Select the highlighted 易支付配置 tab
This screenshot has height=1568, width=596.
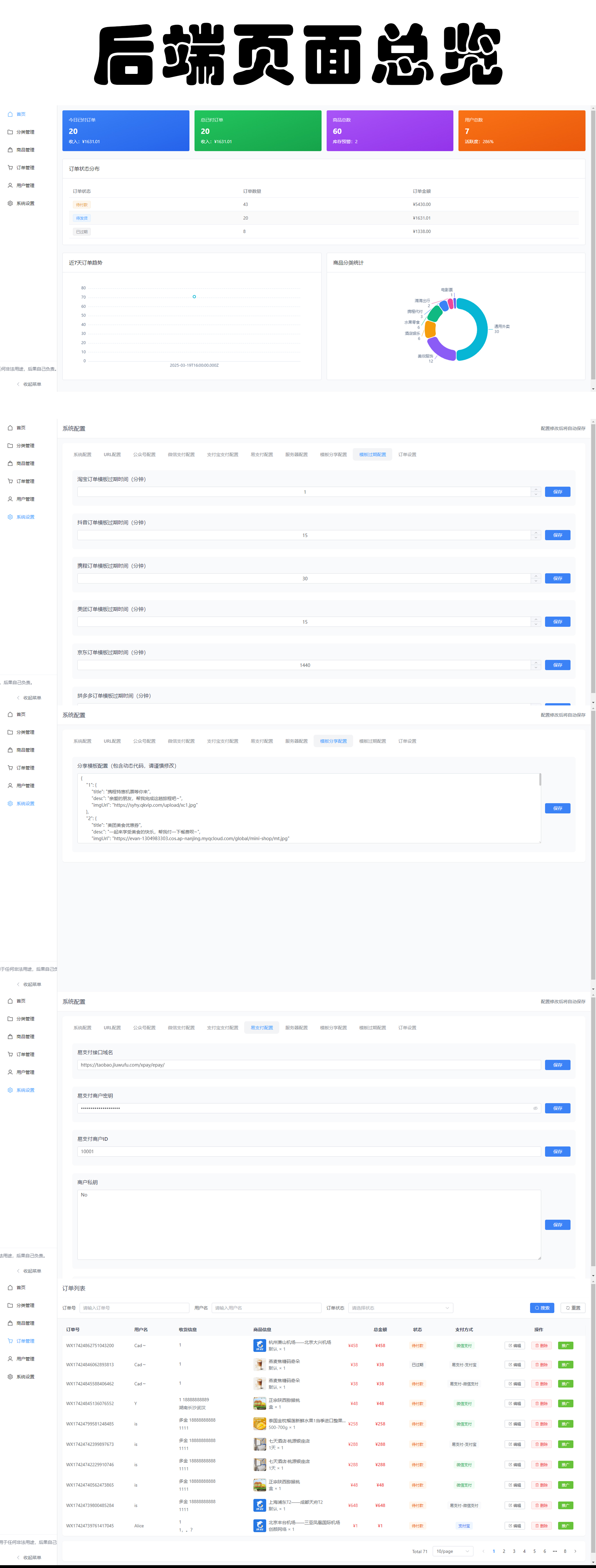pos(262,1027)
